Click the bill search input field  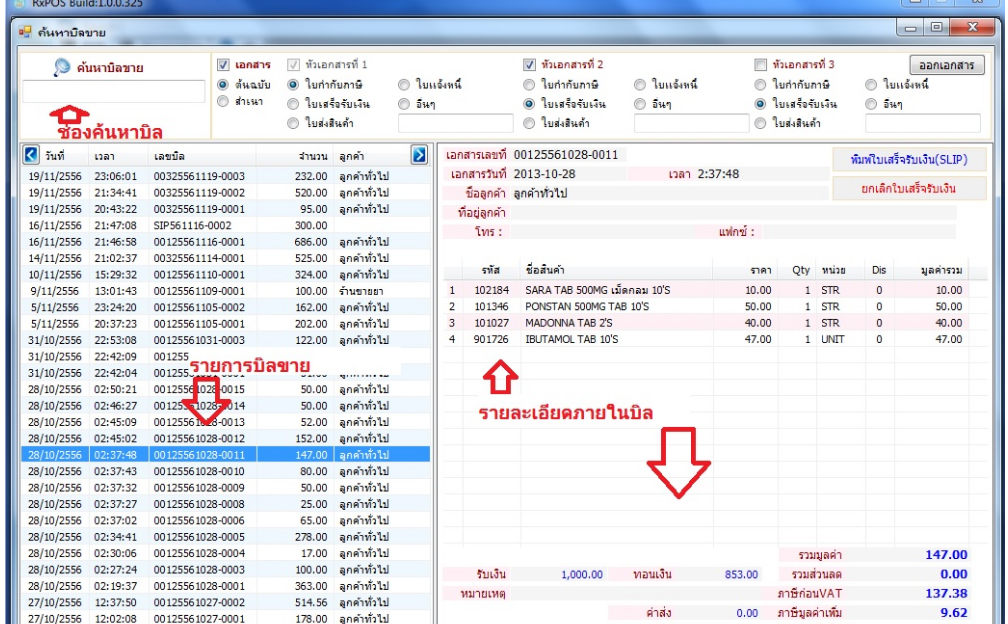coord(114,91)
